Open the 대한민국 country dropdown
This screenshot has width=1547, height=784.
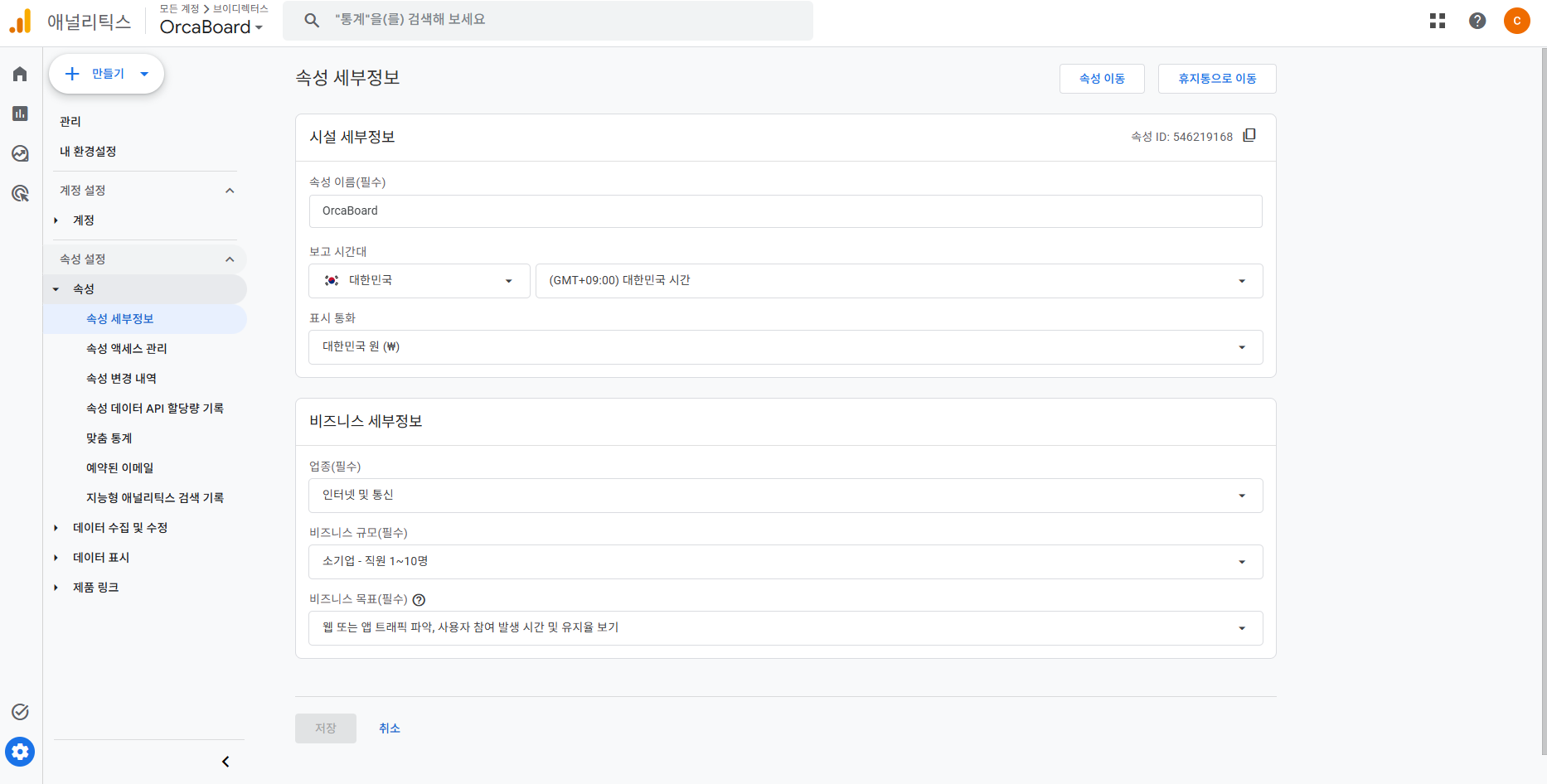click(419, 281)
